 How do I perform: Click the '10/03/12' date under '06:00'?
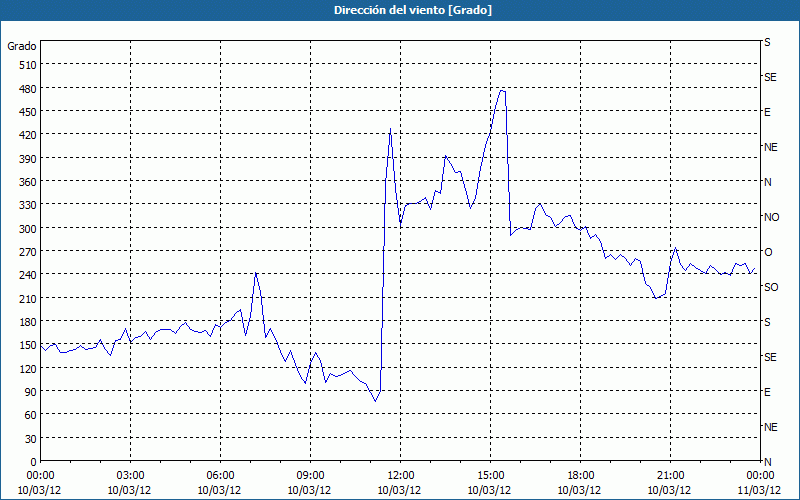pos(219,490)
